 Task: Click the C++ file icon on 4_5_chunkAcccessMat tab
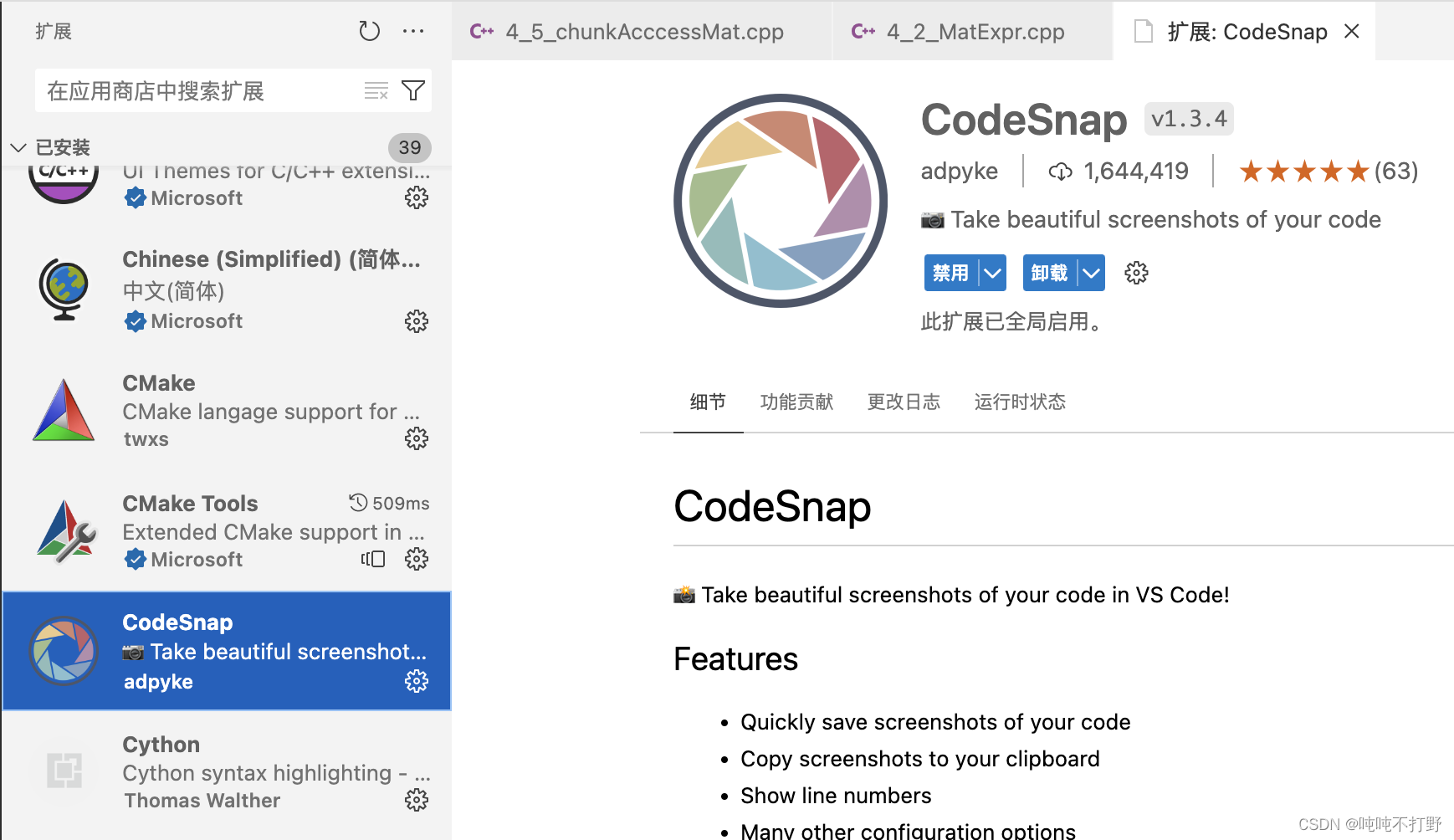tap(482, 32)
